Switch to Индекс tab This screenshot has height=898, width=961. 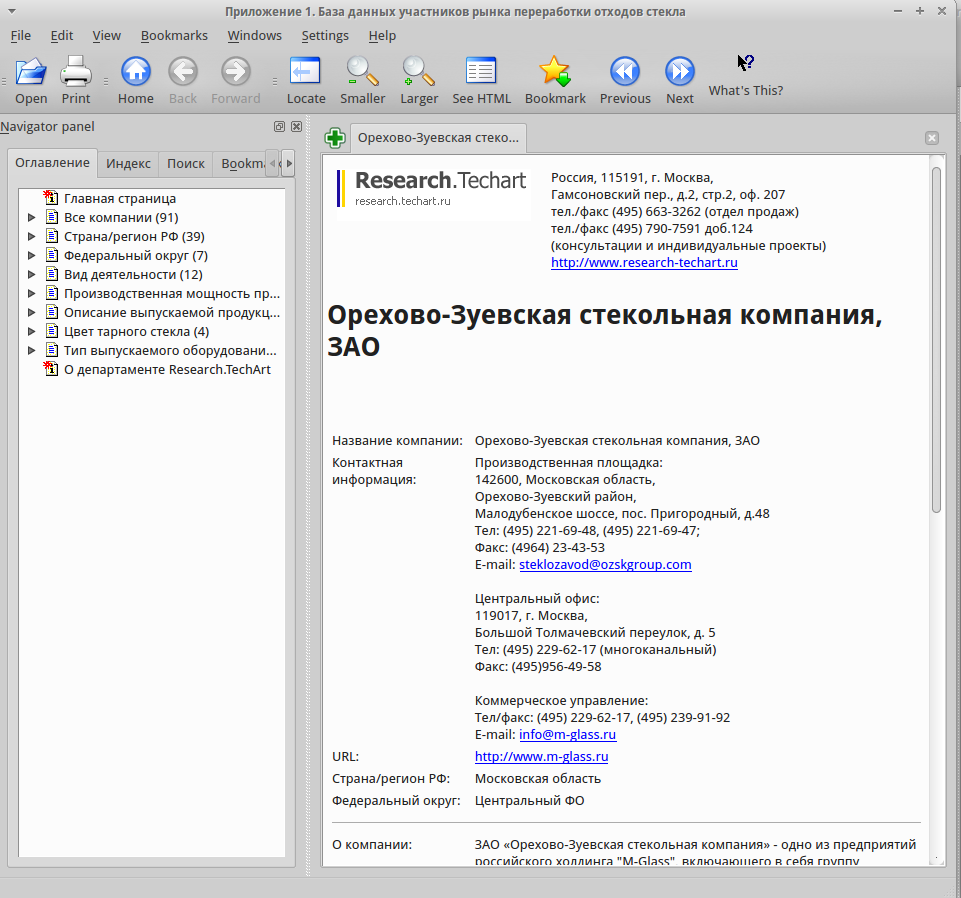coord(128,164)
